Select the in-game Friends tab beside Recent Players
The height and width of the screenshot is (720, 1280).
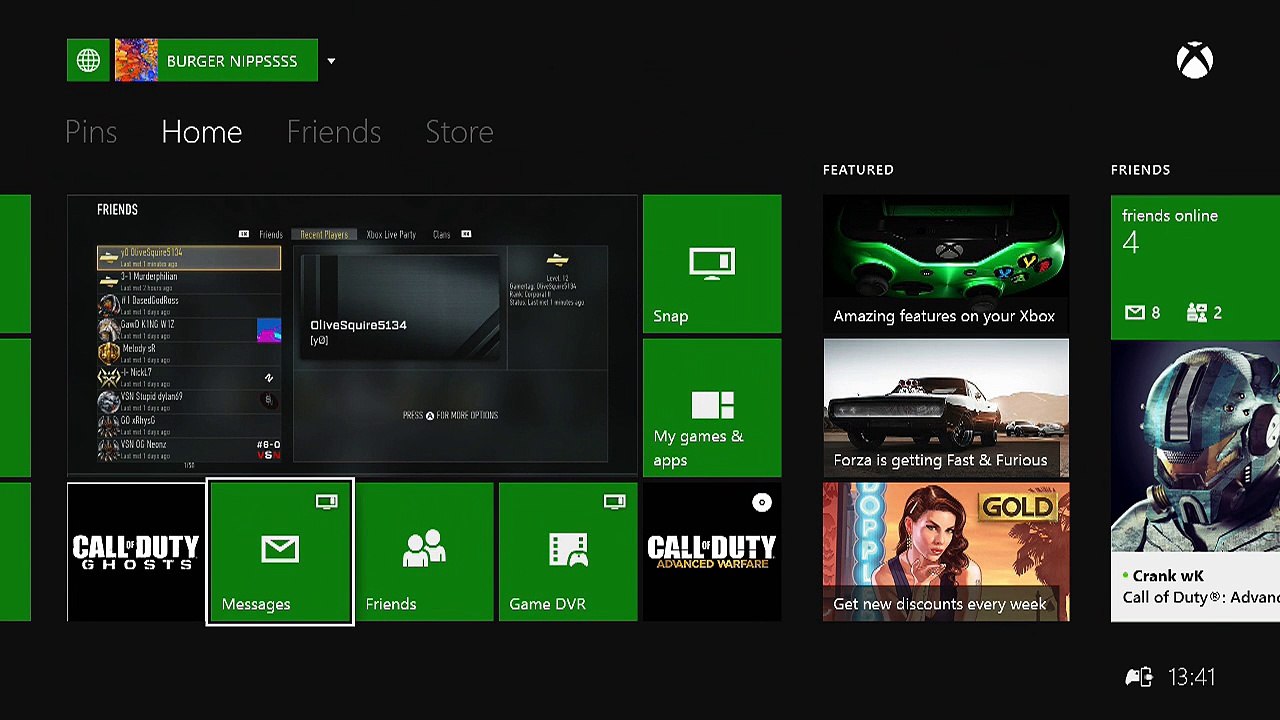271,234
